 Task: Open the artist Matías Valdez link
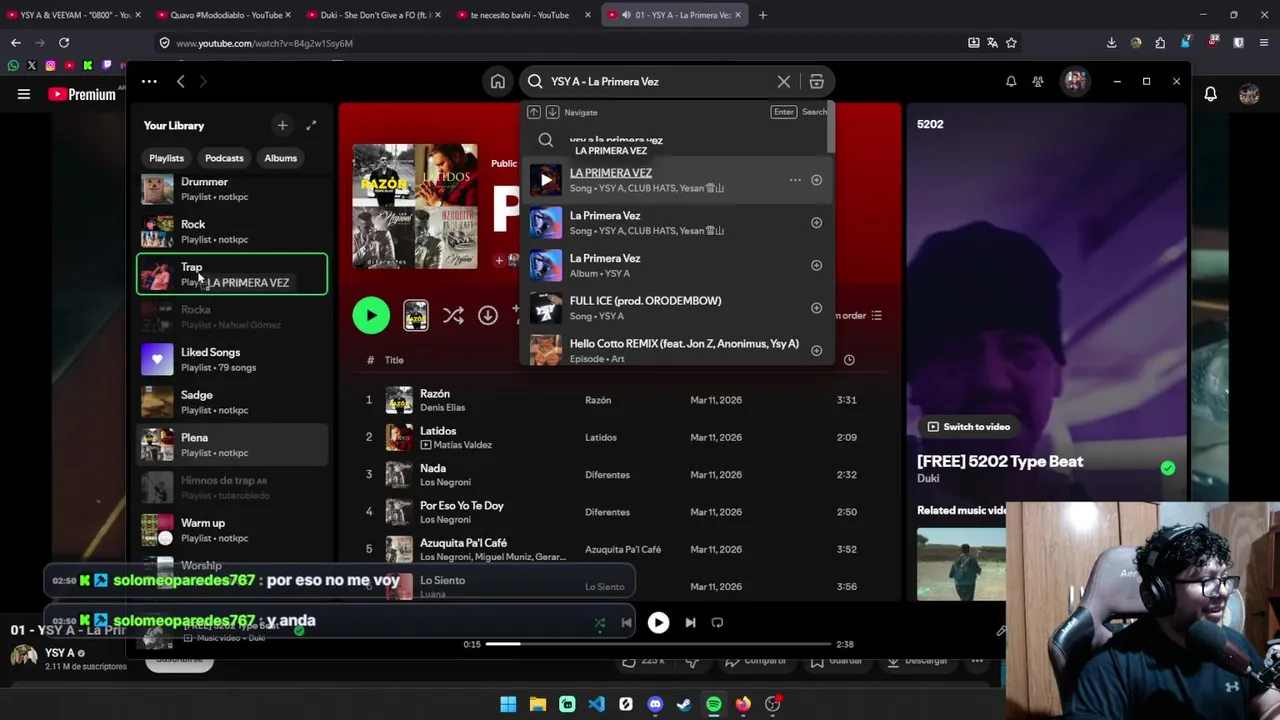point(463,445)
